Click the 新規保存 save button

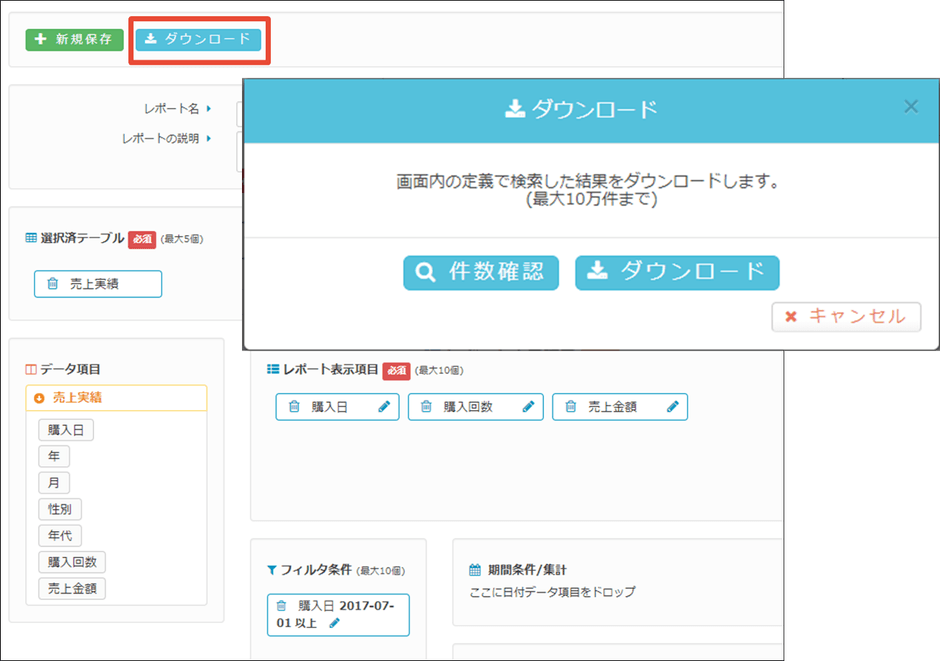(73, 40)
